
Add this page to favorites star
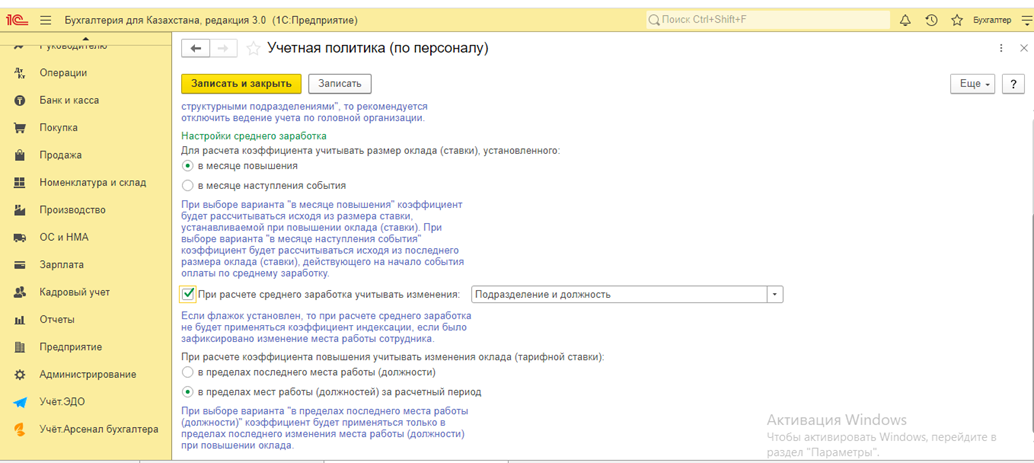253,48
